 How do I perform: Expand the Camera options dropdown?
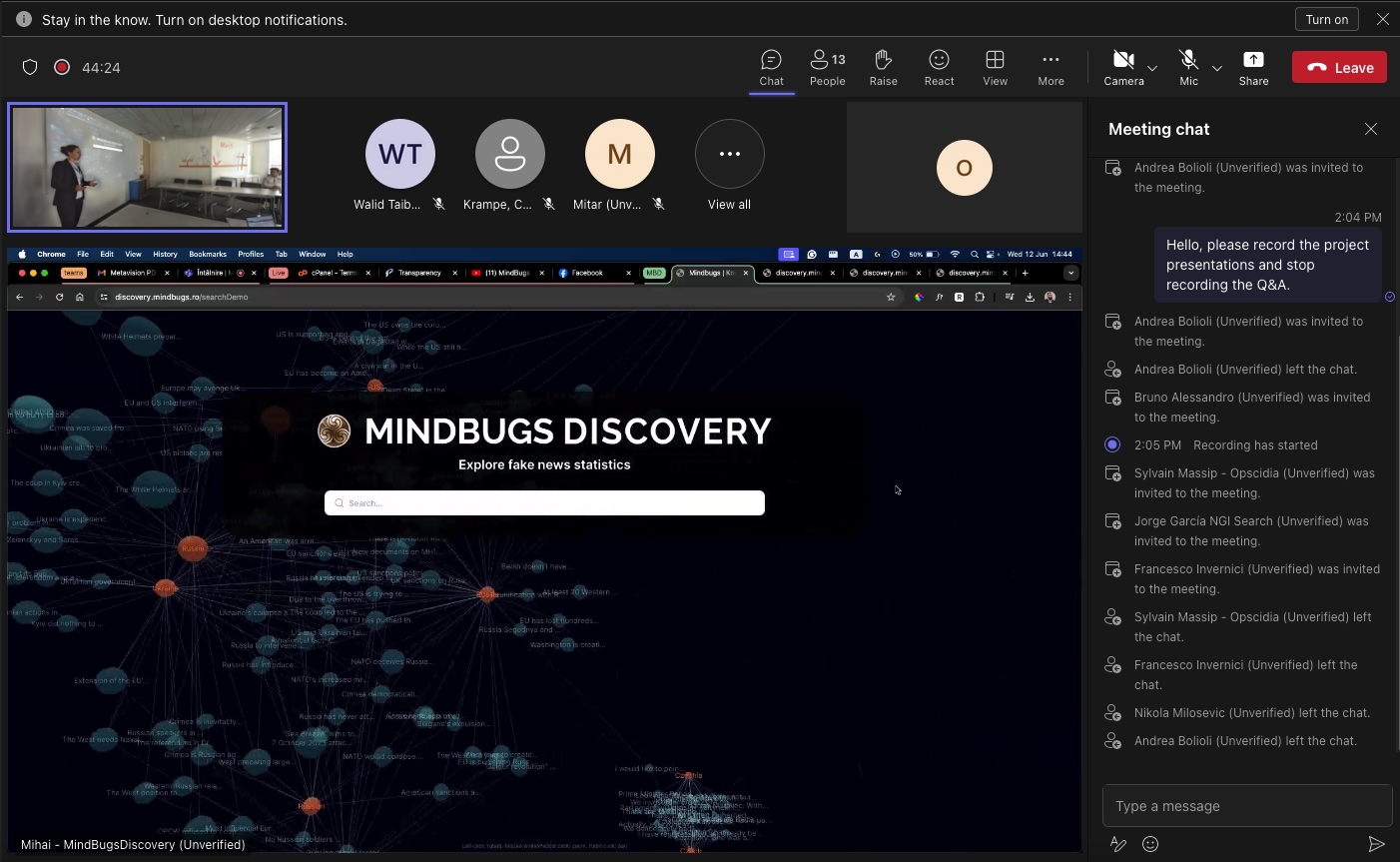(1152, 68)
